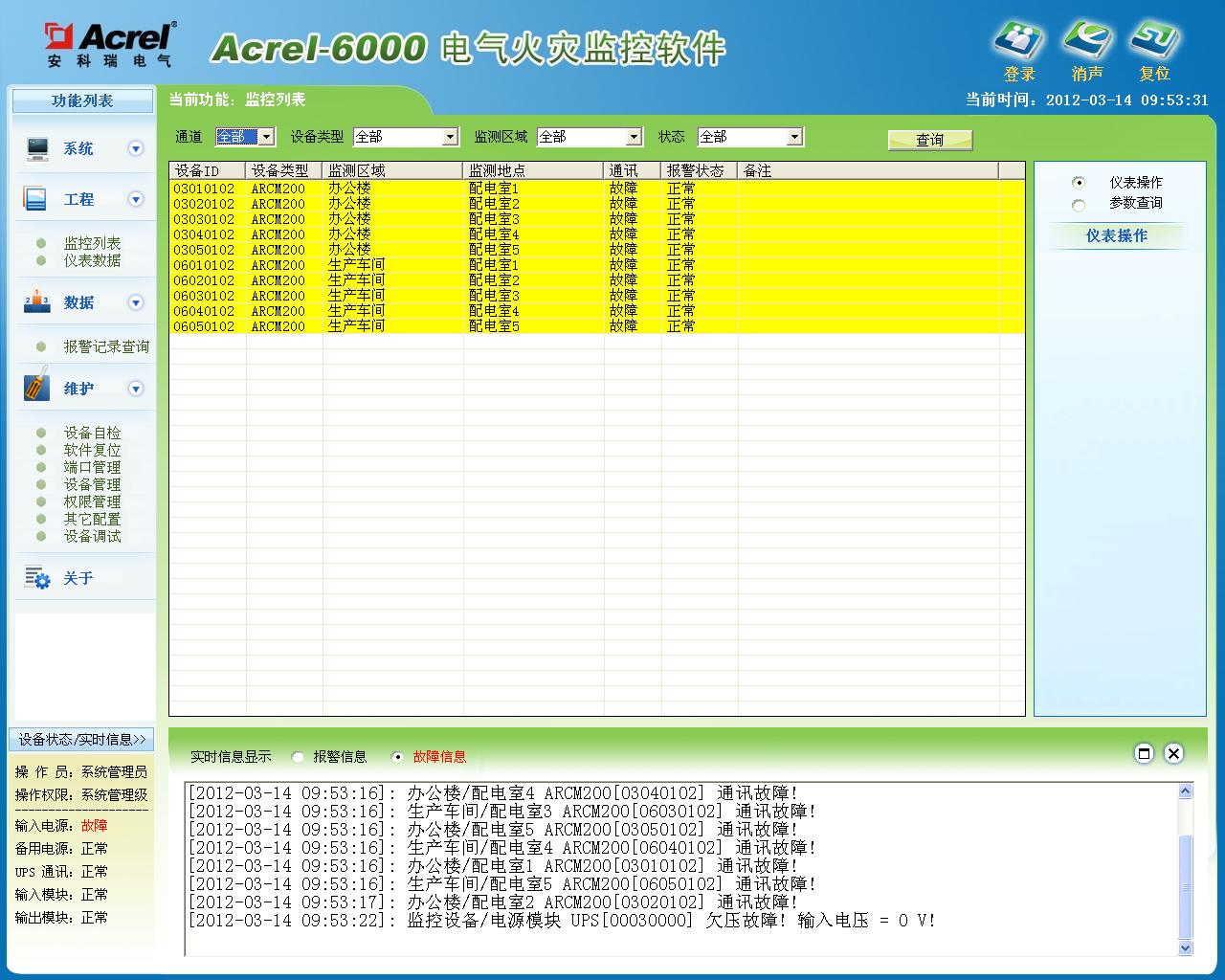Open the 通道 channel dropdown

coord(267,137)
